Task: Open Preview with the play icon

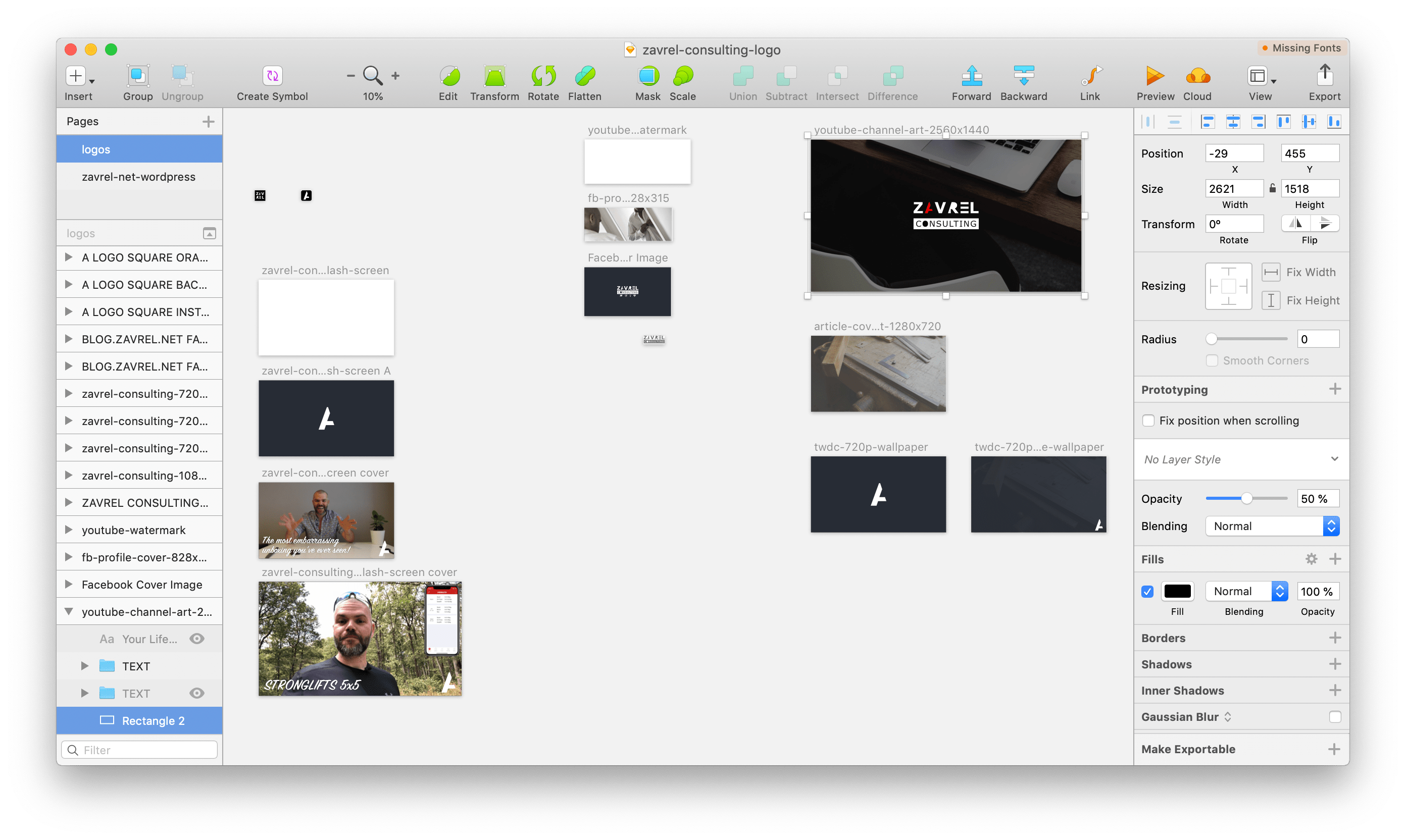Action: 1154,76
